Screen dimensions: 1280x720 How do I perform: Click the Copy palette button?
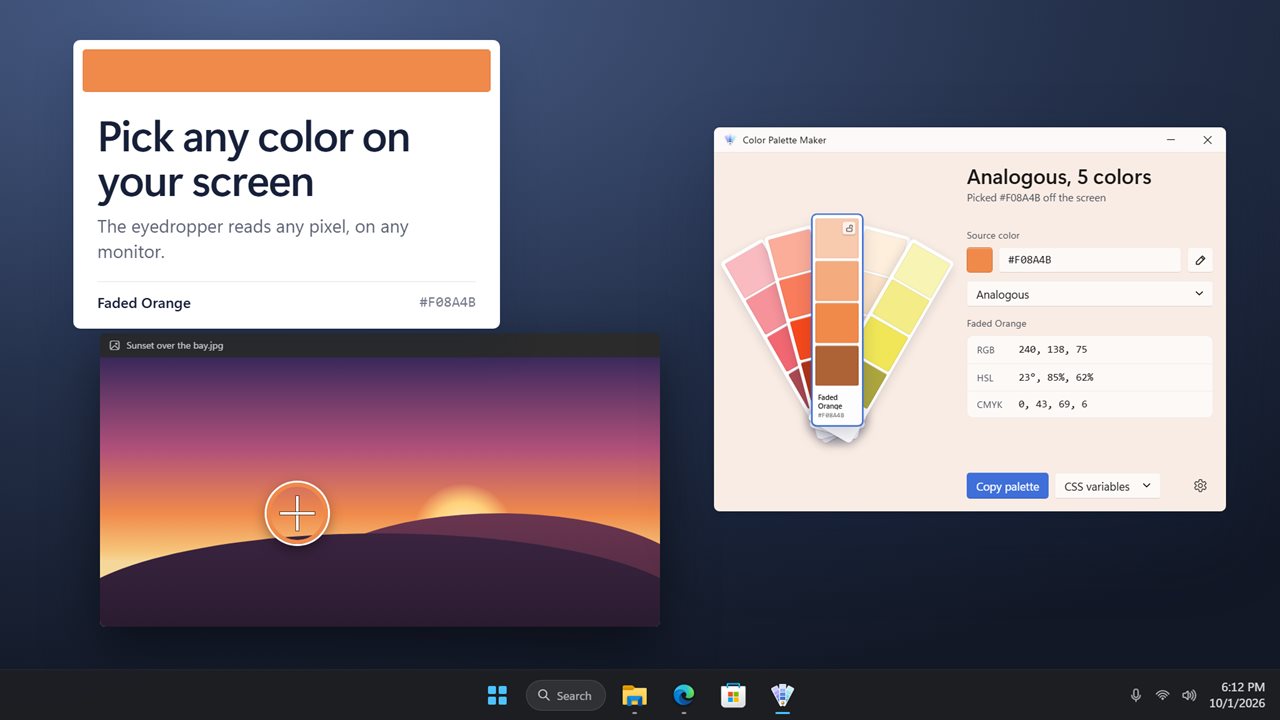coord(1007,486)
